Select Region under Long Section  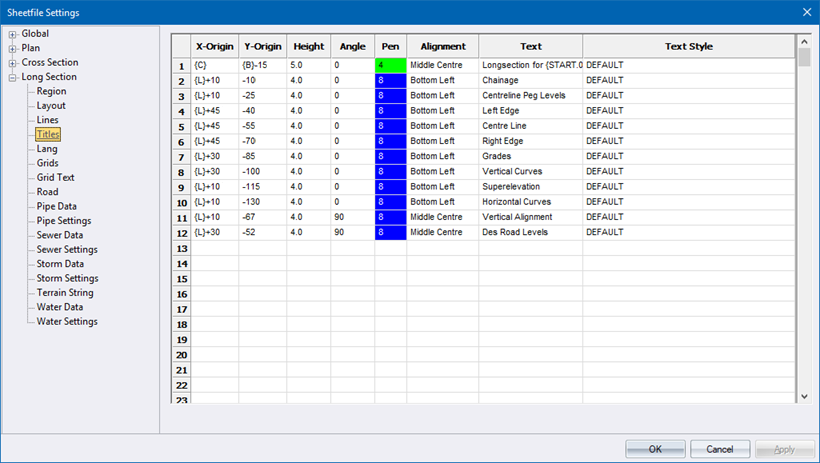51,91
